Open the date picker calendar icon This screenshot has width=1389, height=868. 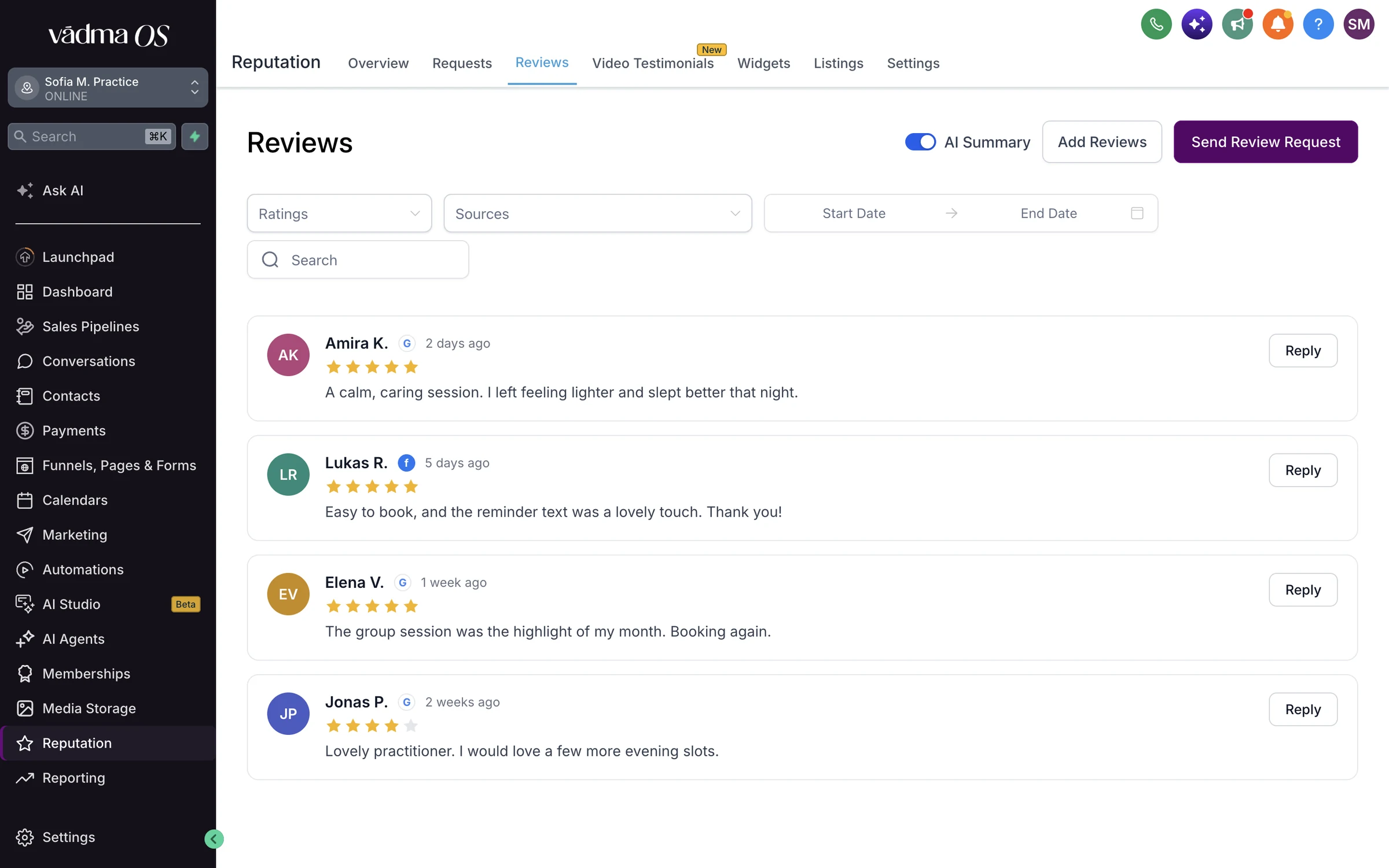1137,214
